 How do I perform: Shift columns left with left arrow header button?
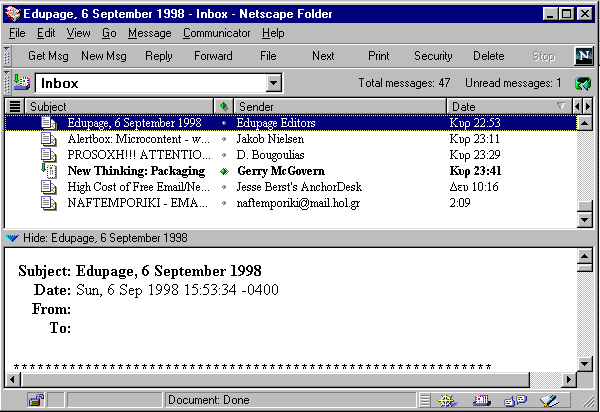(x=577, y=106)
